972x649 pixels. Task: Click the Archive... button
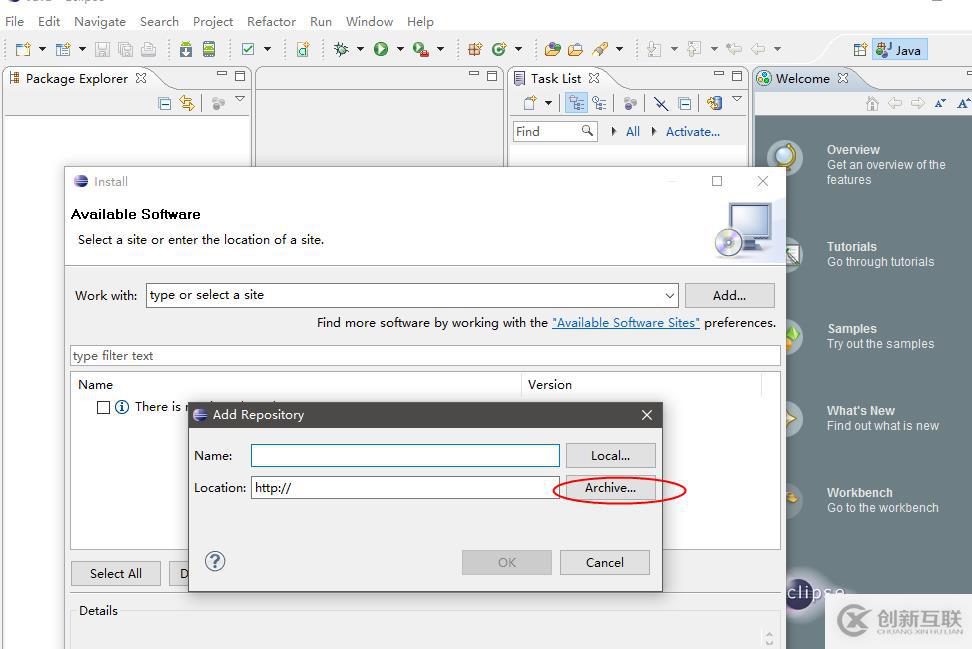(x=611, y=488)
